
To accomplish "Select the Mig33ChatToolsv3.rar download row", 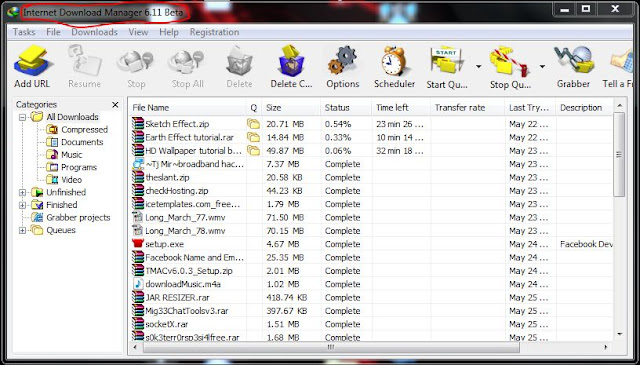I will tap(371, 311).
